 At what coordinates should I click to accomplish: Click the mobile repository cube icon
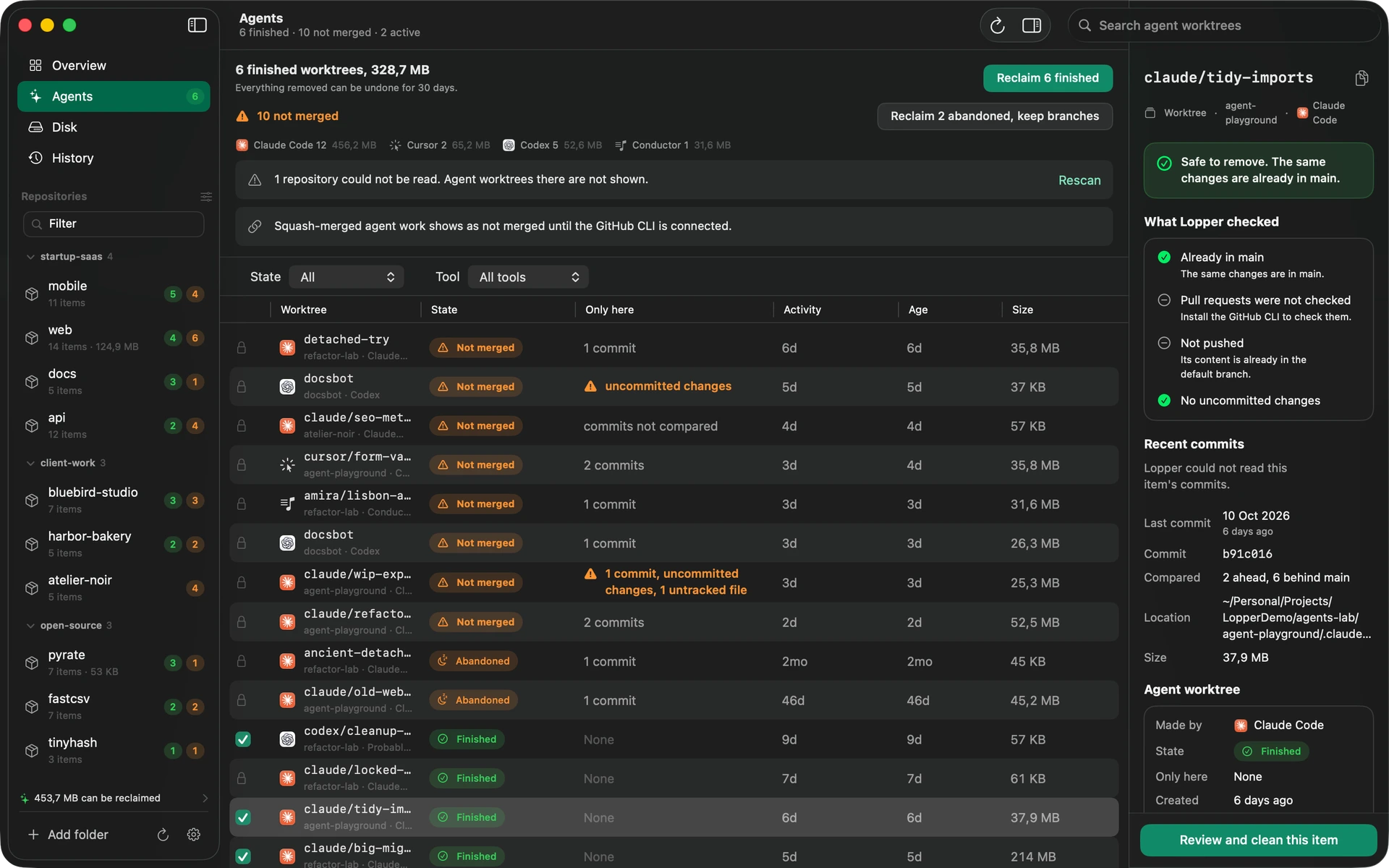[x=32, y=294]
